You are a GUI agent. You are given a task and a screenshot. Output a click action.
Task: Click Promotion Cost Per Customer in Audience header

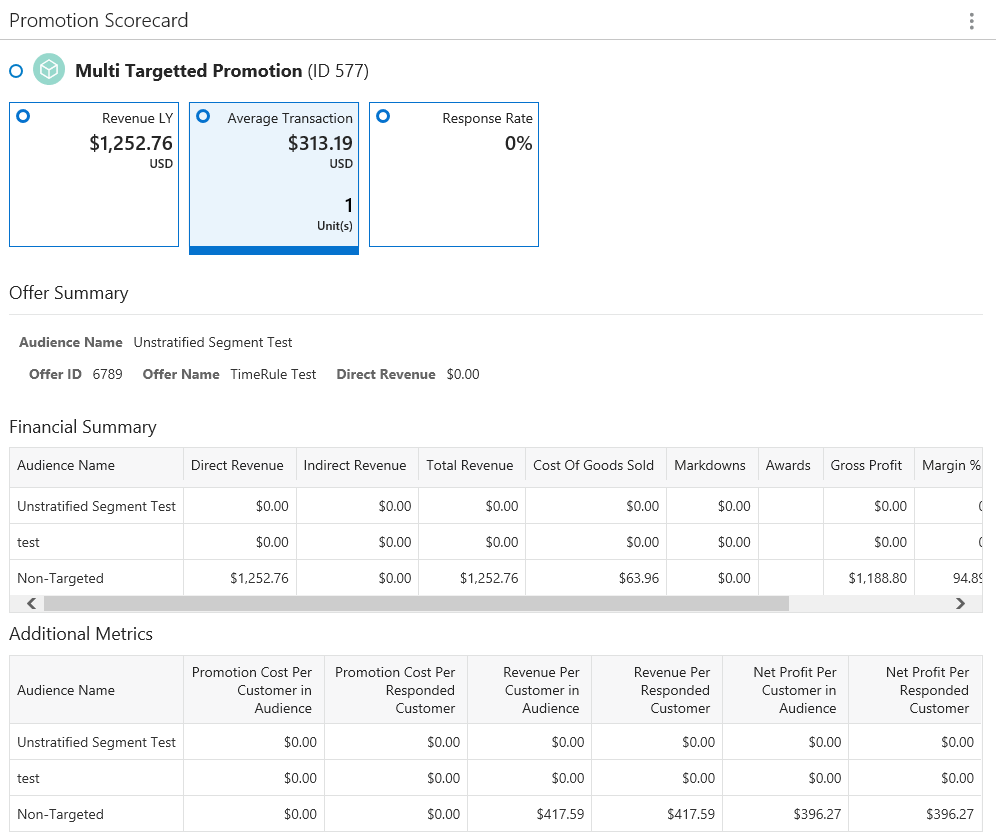(254, 690)
